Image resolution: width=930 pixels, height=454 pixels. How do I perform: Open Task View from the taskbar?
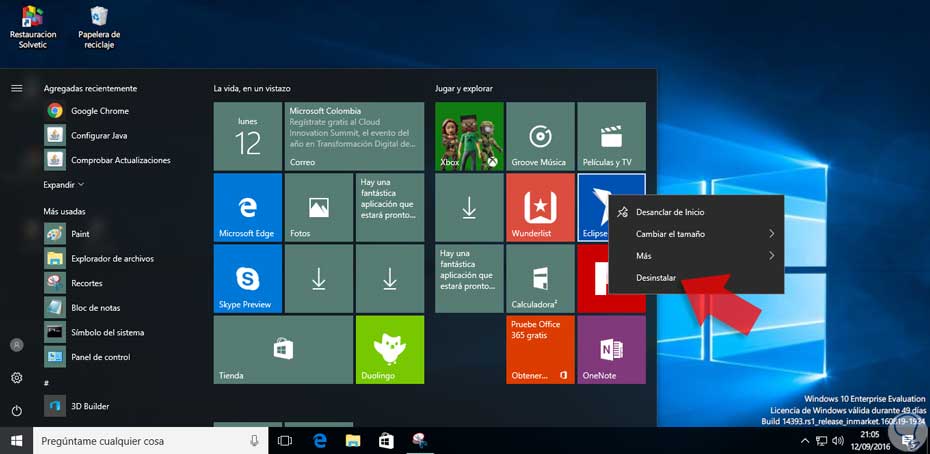point(285,441)
